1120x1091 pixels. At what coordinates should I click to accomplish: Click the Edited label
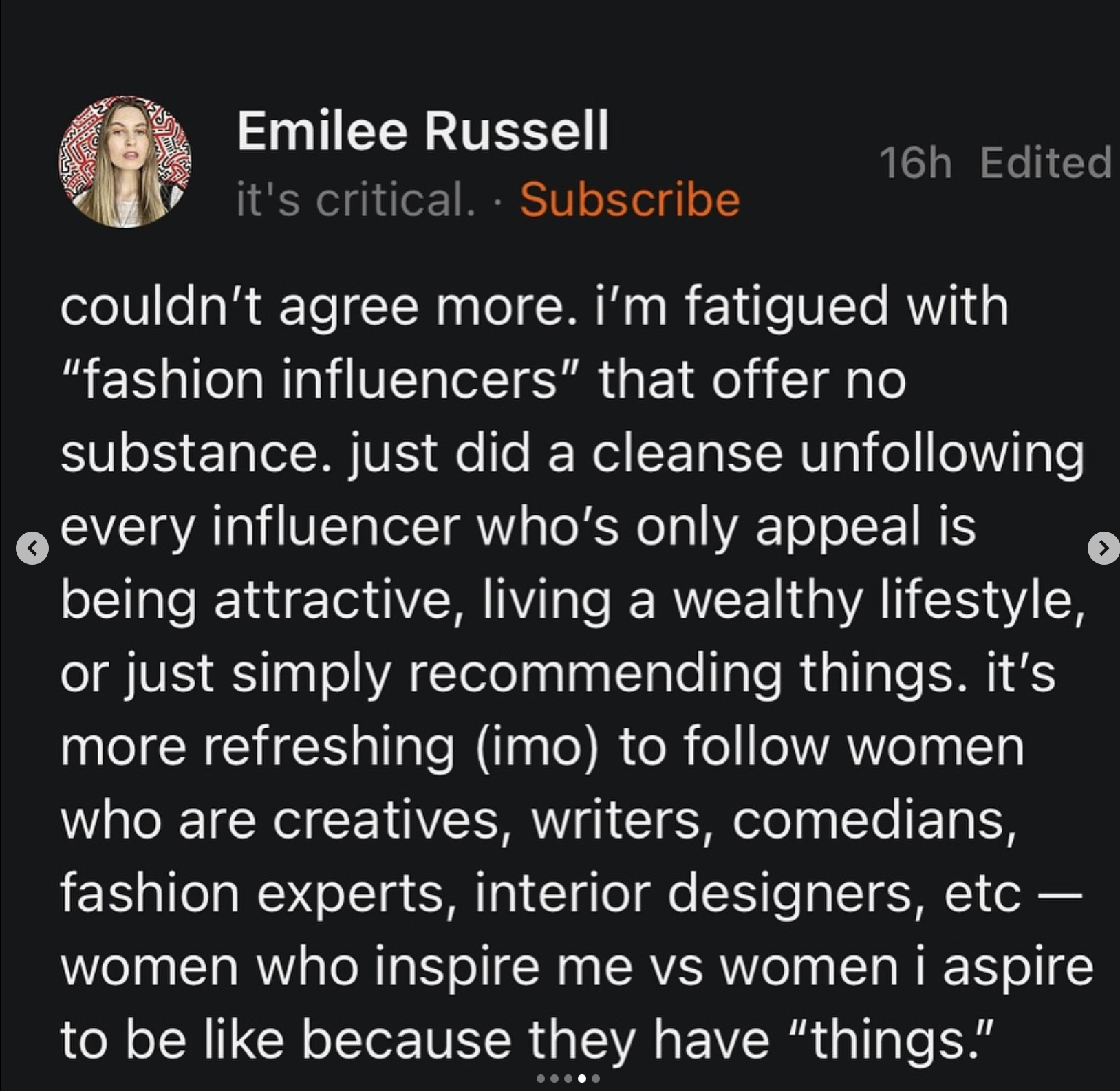[1045, 163]
